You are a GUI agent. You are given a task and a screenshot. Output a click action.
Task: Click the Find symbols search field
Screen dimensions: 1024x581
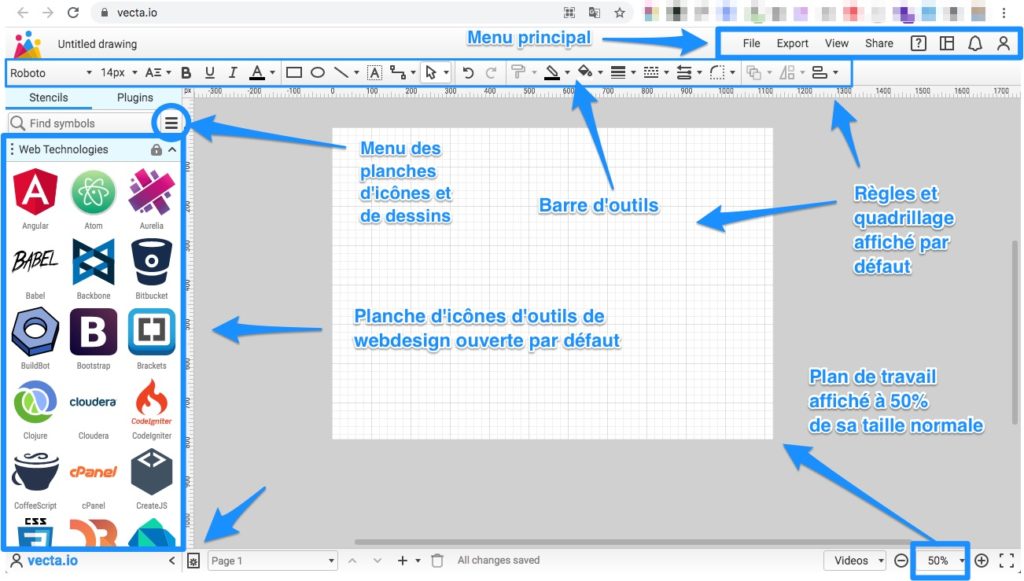[80, 123]
